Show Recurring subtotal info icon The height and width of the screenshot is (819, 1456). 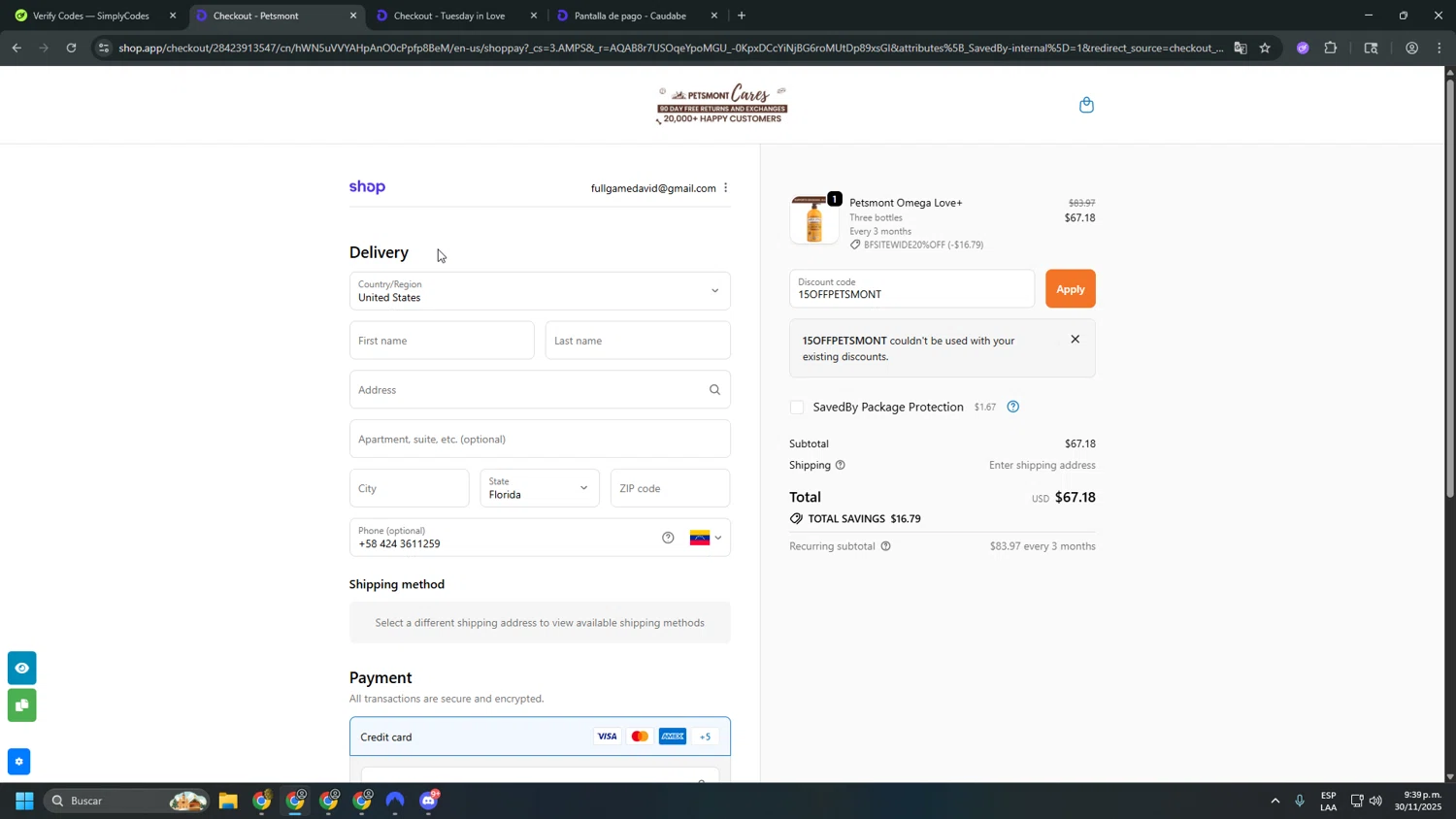(885, 546)
